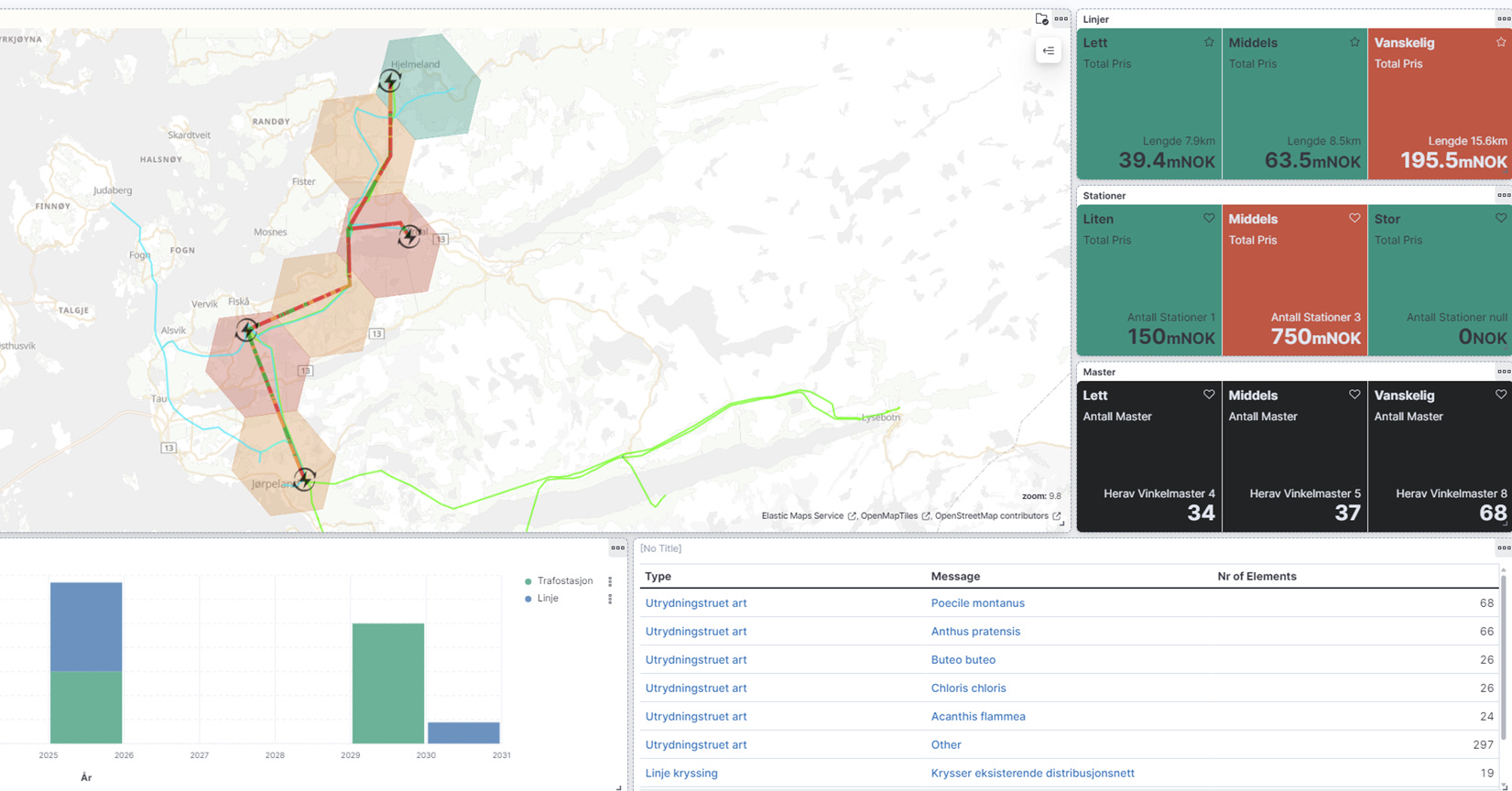The height and width of the screenshot is (791, 1512).
Task: Expand the map layers list button
Action: tap(1049, 51)
